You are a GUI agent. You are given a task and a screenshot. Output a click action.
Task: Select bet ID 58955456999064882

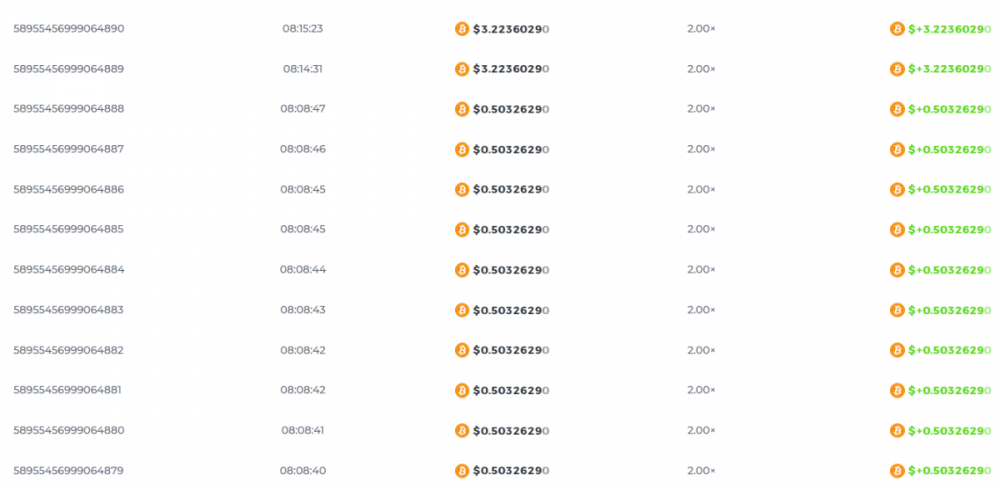[x=69, y=350]
